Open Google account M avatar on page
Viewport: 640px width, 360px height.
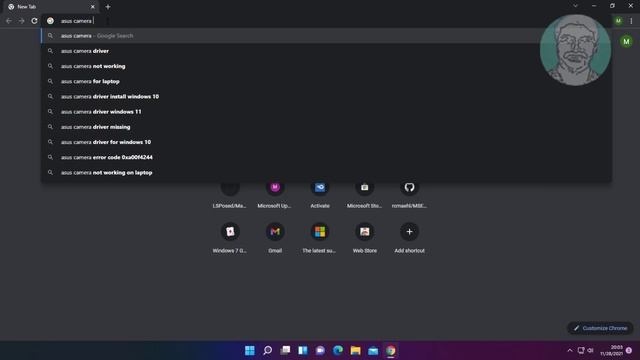[x=626, y=42]
